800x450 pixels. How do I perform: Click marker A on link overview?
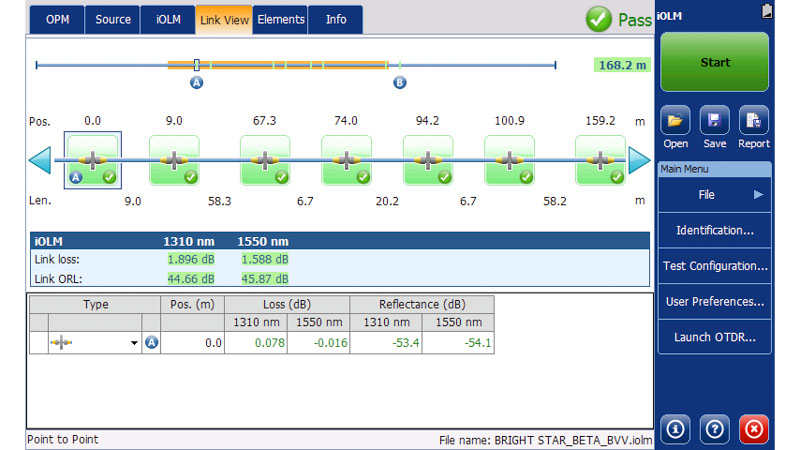(196, 82)
